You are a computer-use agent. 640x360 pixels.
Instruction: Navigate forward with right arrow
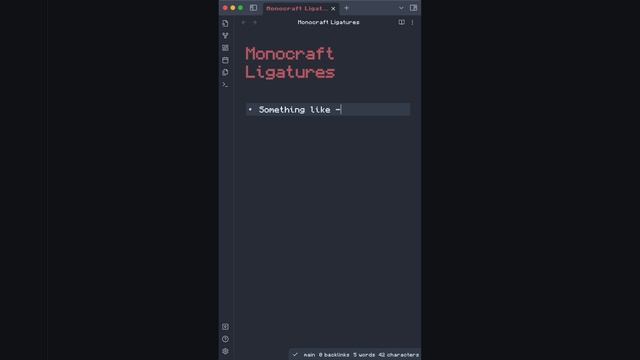point(255,22)
